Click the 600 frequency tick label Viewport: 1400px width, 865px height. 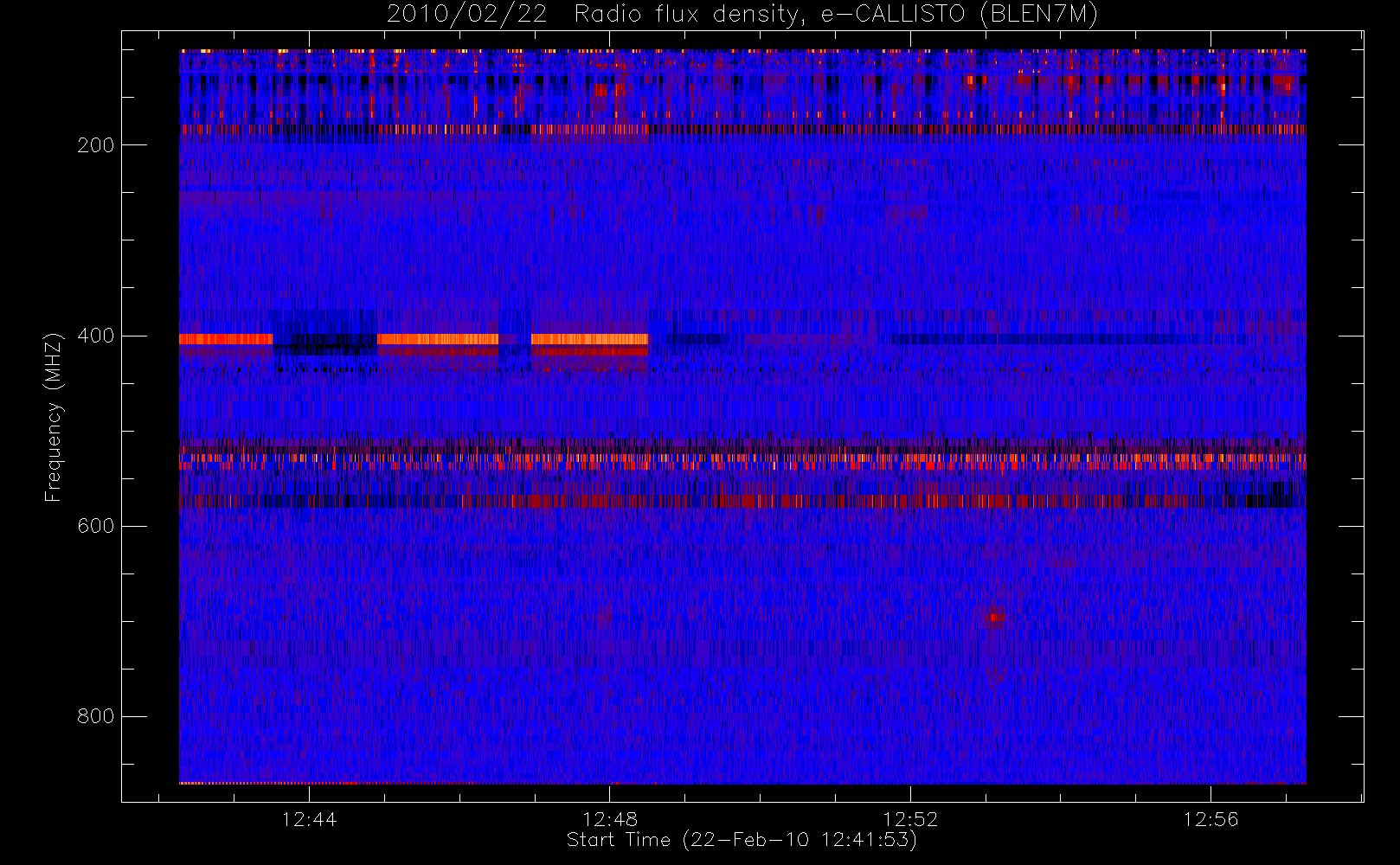click(95, 526)
